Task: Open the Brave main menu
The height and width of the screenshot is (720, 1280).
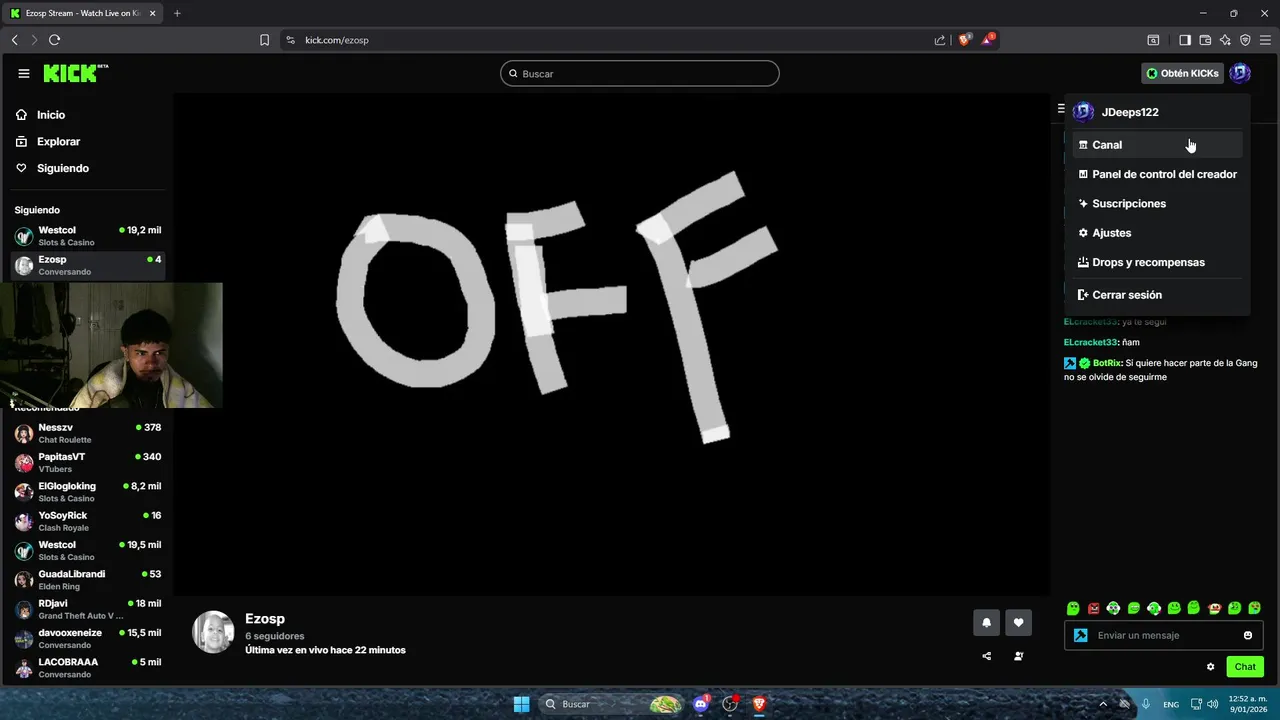Action: [x=1265, y=40]
